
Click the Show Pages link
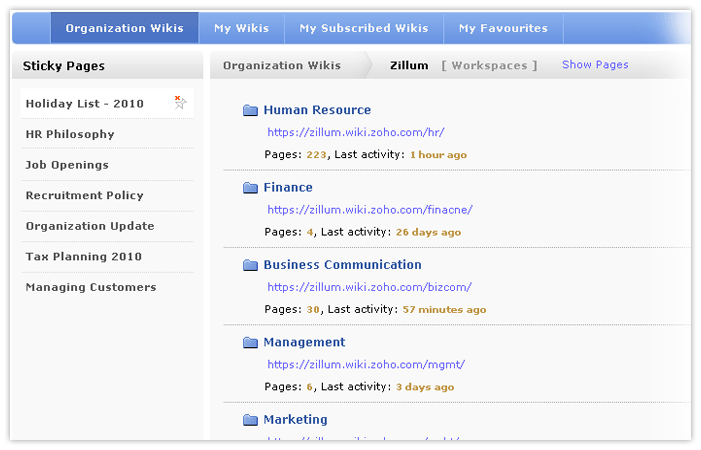(x=595, y=65)
